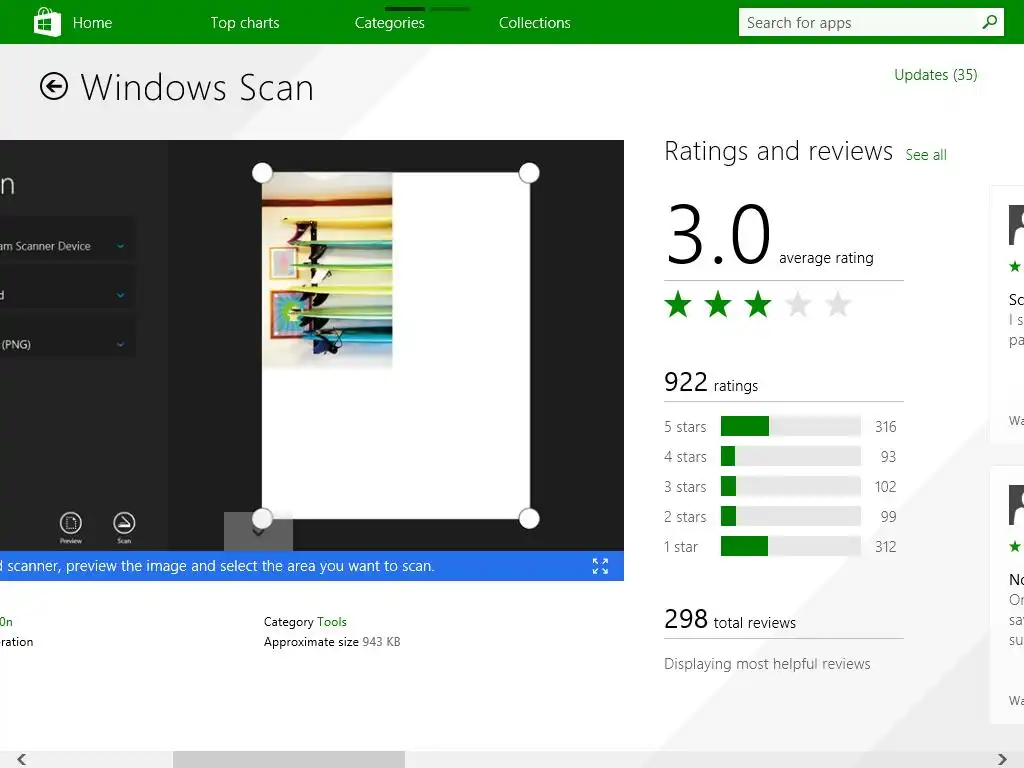
Task: Click the 298 total reviews text
Action: coord(729,619)
